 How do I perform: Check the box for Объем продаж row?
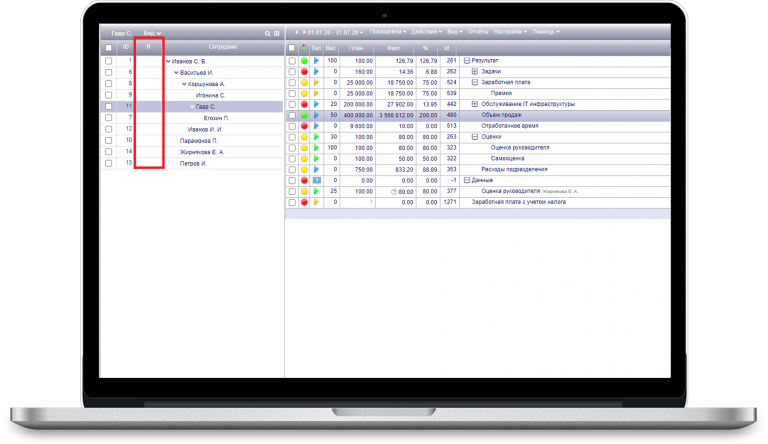[292, 115]
